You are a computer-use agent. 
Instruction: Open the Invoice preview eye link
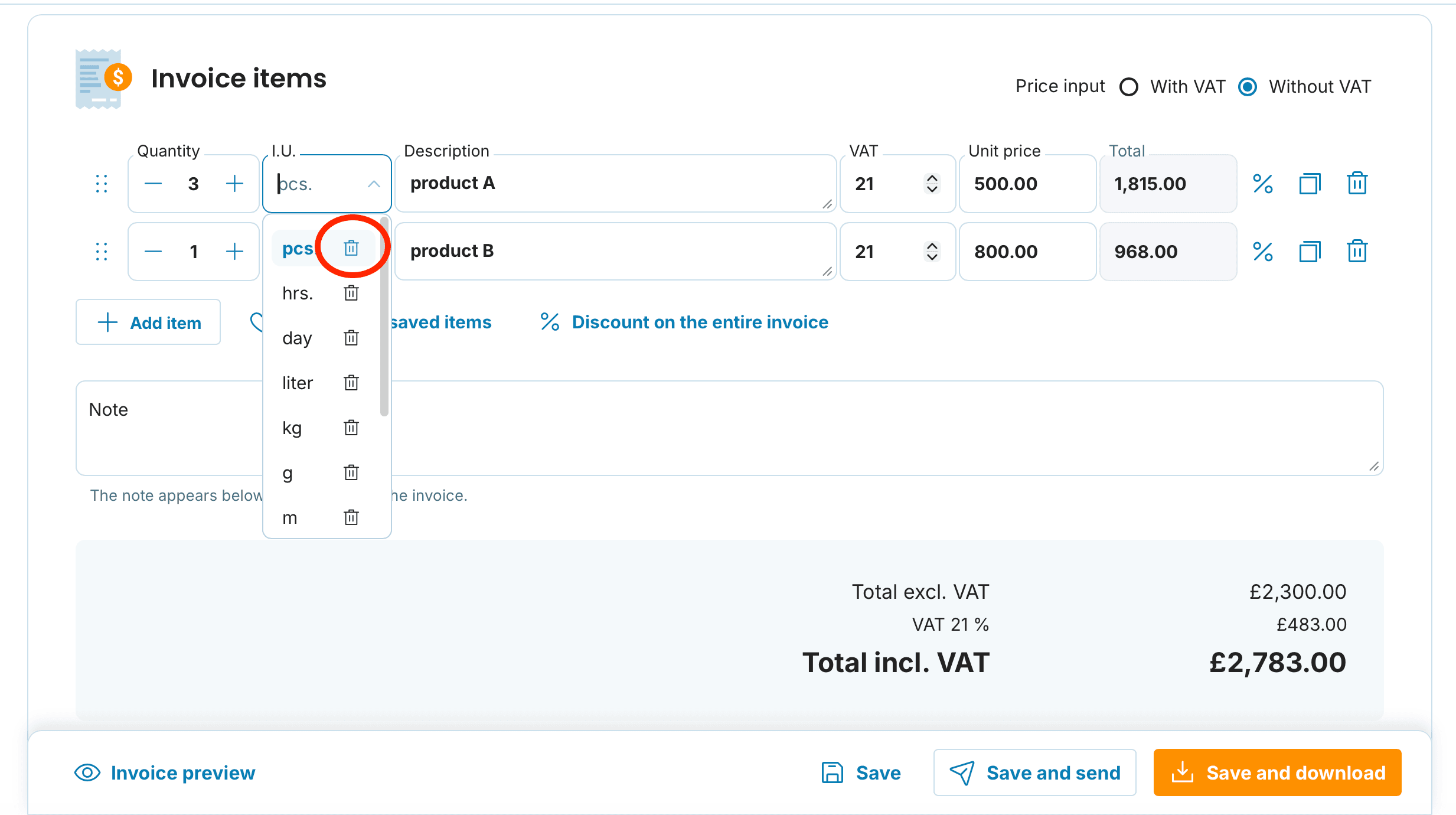165,772
